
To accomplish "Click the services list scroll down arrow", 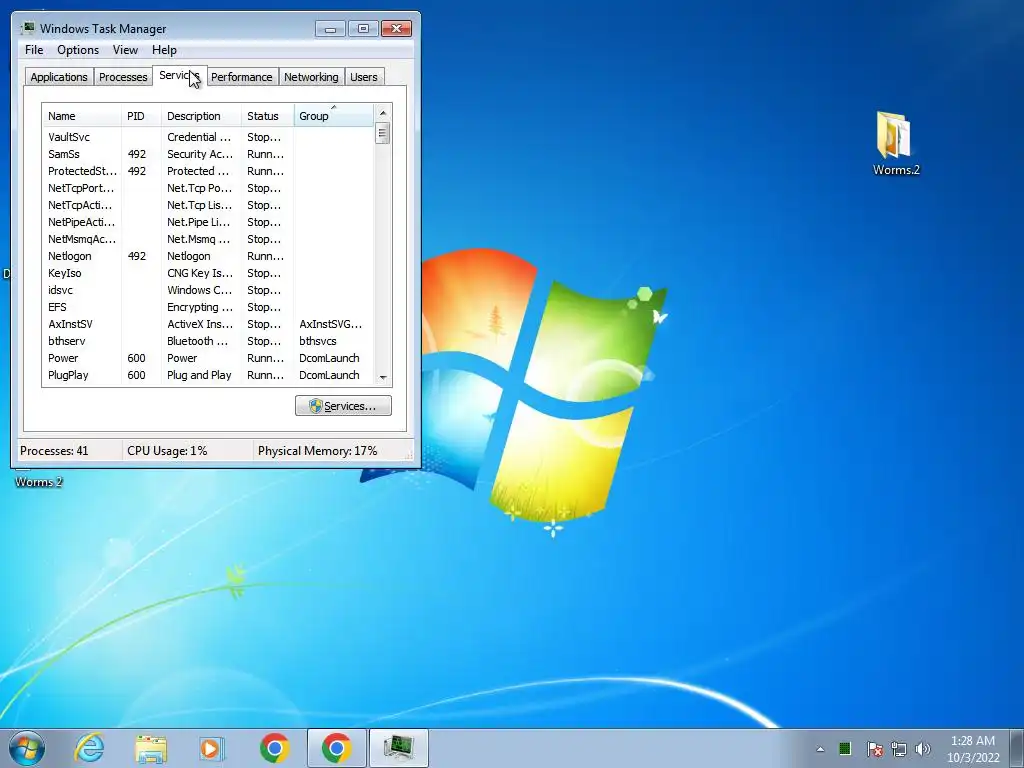I will point(383,377).
